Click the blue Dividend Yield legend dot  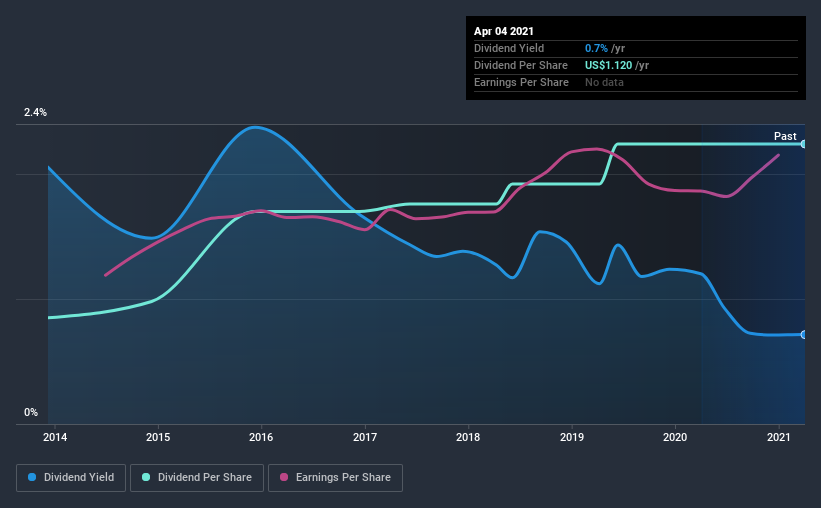click(32, 477)
